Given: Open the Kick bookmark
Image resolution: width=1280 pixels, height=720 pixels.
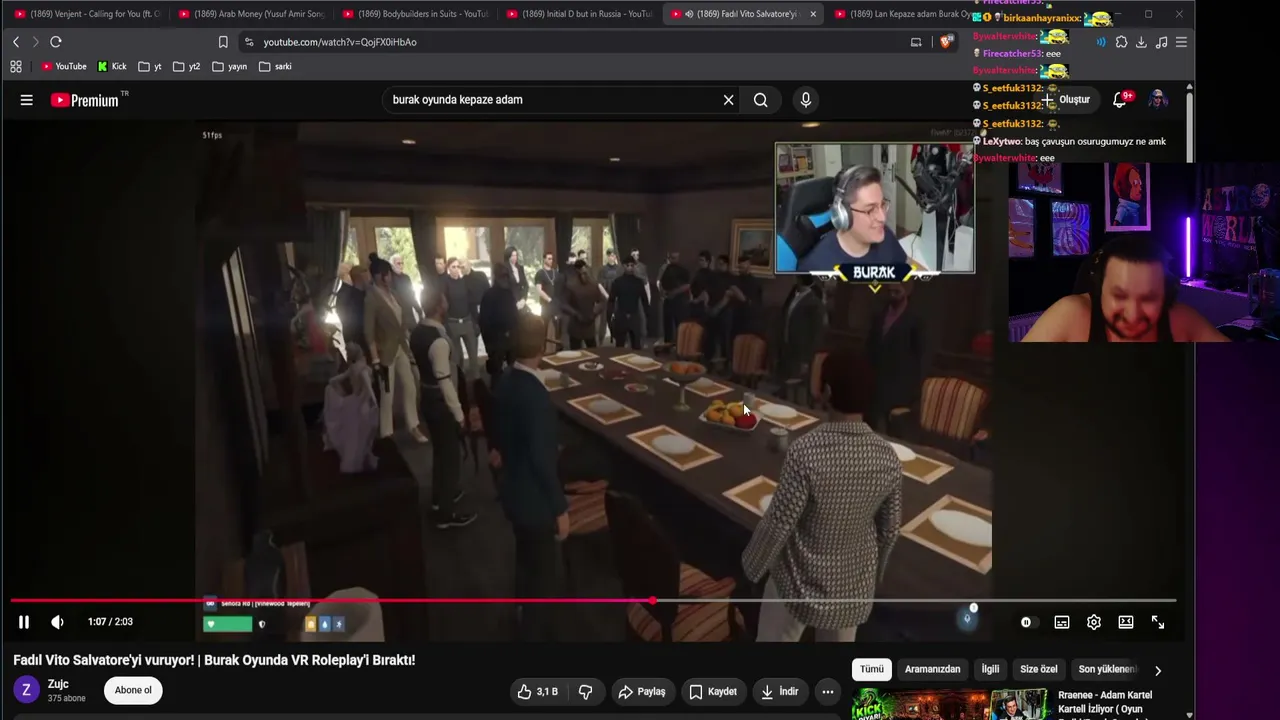Looking at the screenshot, I should (112, 66).
